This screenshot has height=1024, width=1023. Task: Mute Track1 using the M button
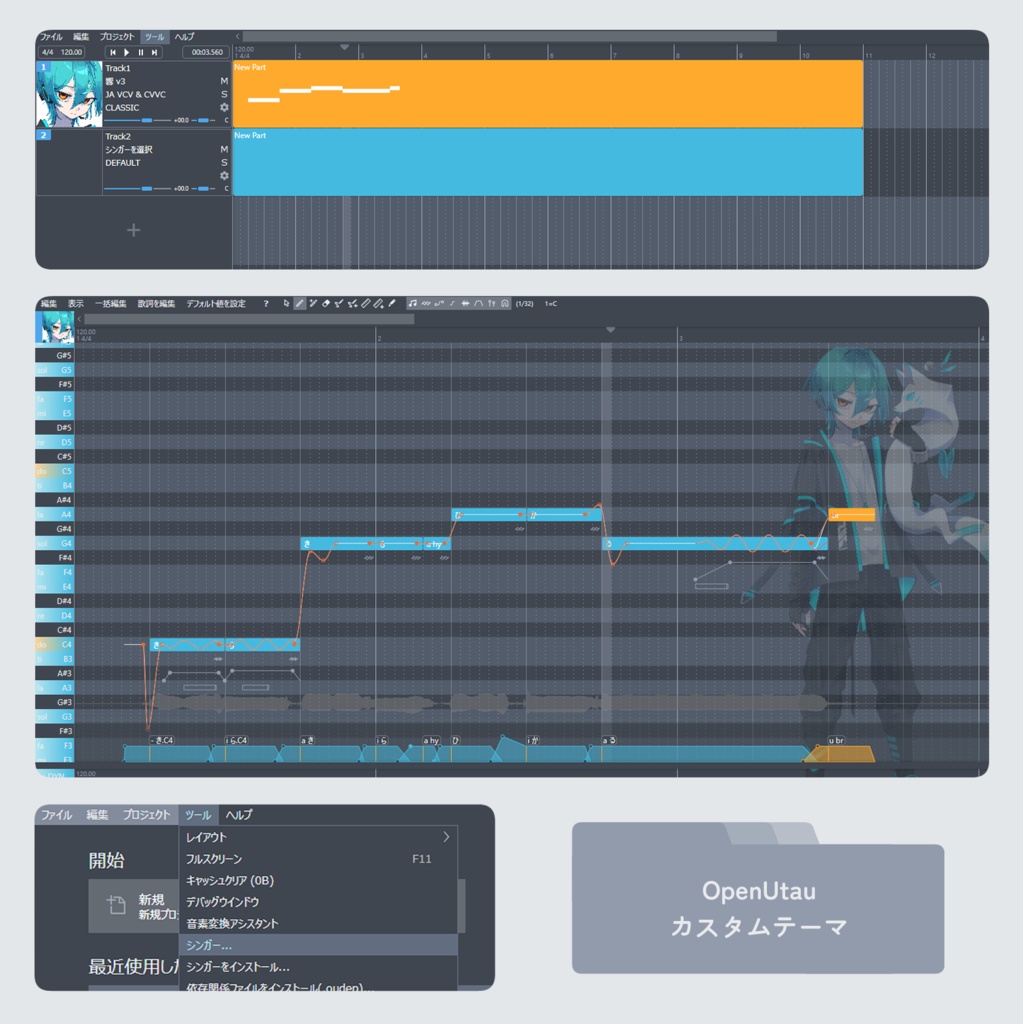[x=224, y=82]
